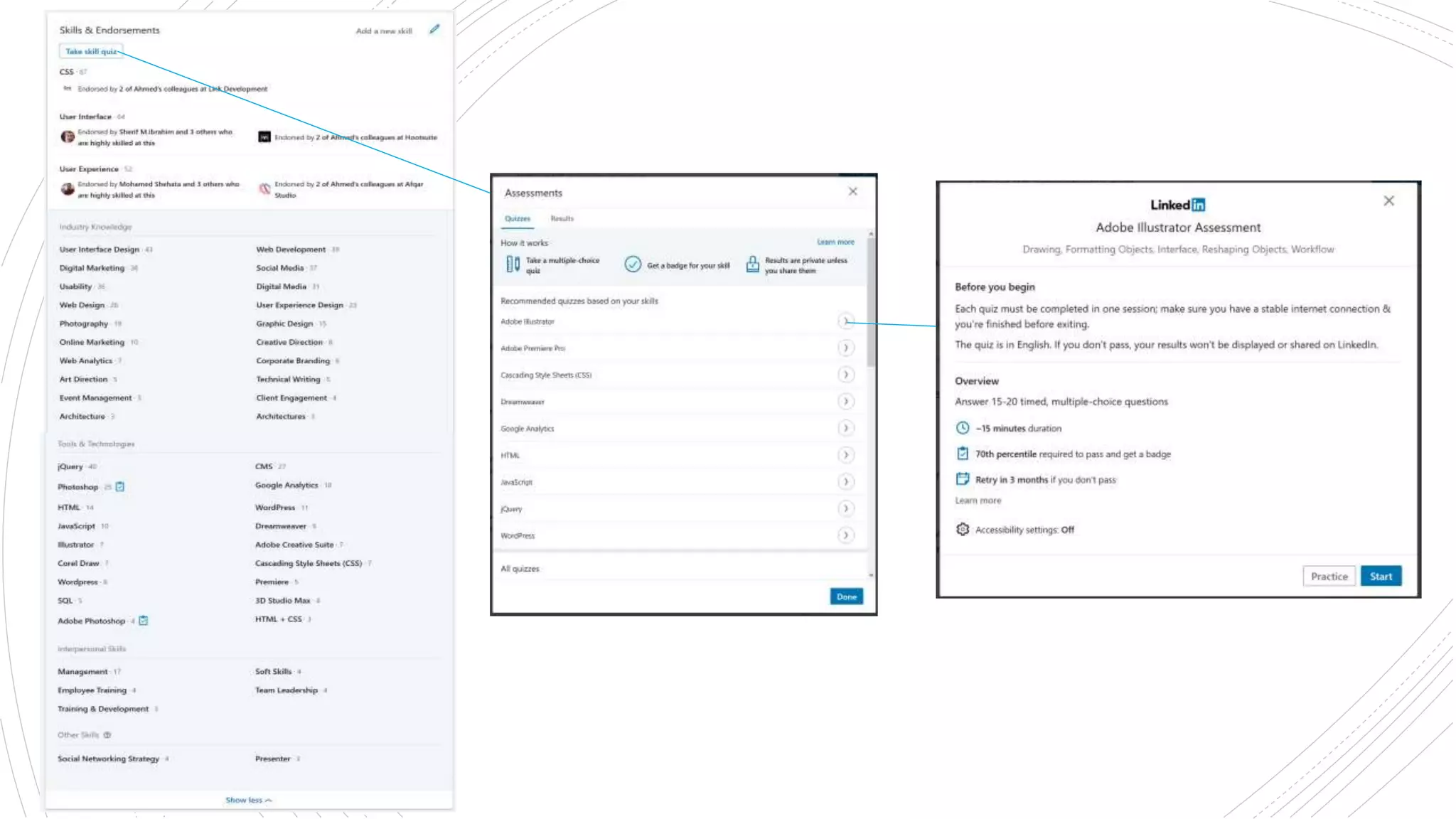This screenshot has height=819, width=1456.
Task: Open the Adobe Illustrator quiz arrow
Action: pos(845,321)
